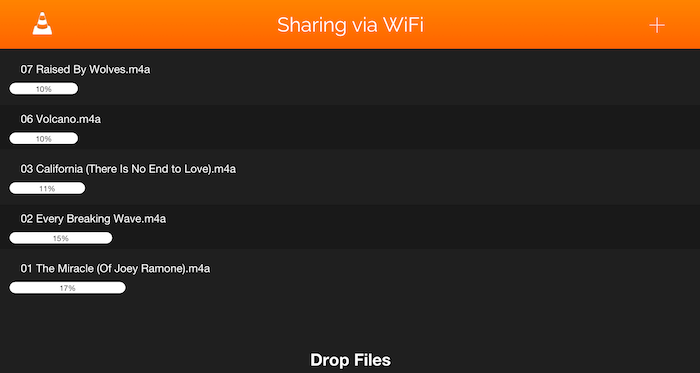This screenshot has width=700, height=373.
Task: Click the California upload progress bar
Action: (47, 188)
